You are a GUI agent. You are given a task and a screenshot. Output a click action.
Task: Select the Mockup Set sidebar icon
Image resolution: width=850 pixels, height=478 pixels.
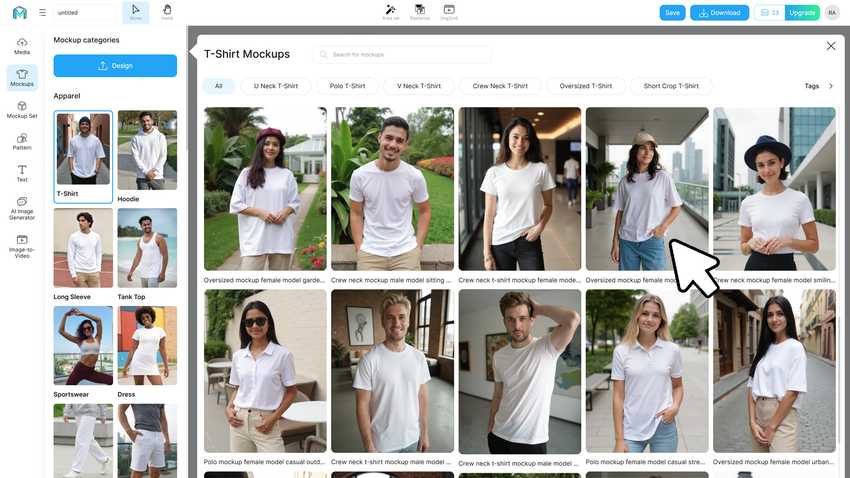22,109
